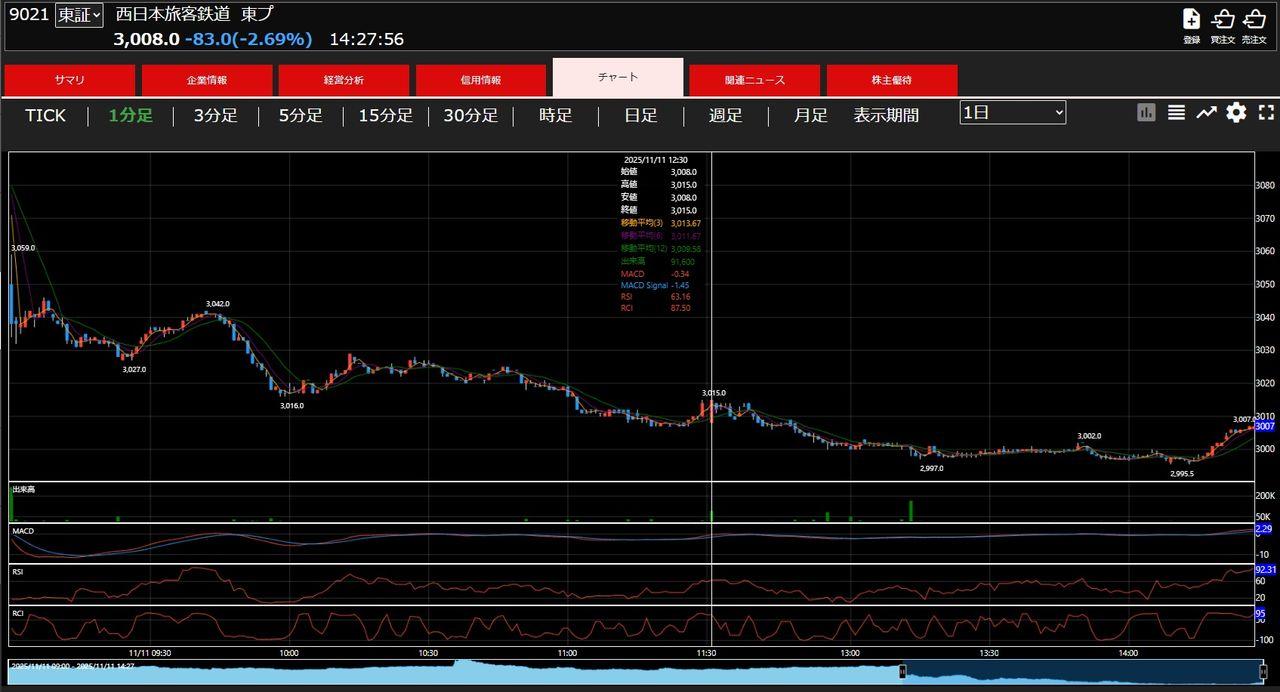Screen dimensions: 1280x692
Task: Open the 東証 exchange dropdown
Action: (79, 15)
